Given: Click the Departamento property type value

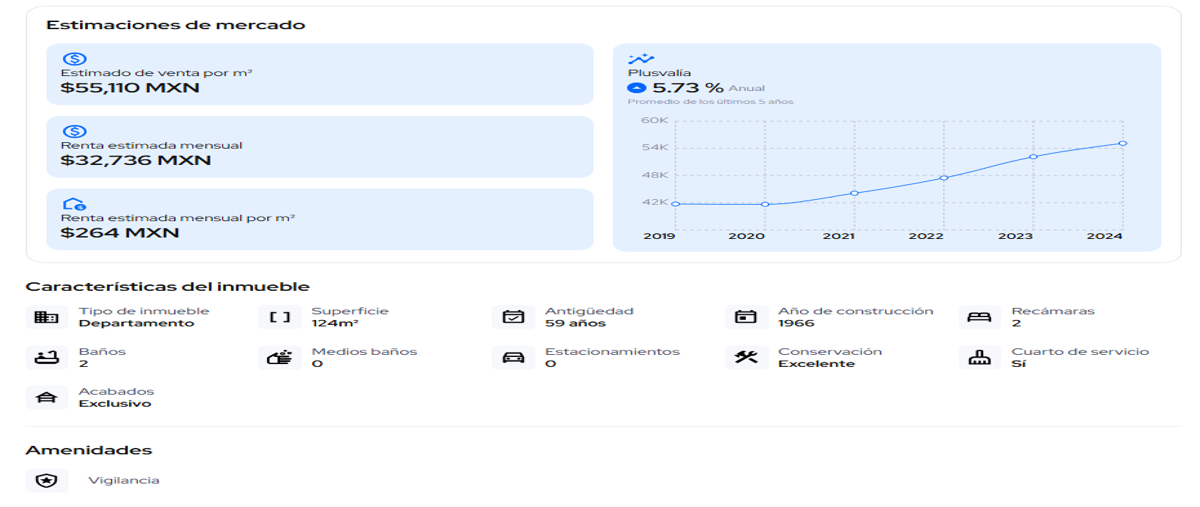Looking at the screenshot, I should point(137,323).
